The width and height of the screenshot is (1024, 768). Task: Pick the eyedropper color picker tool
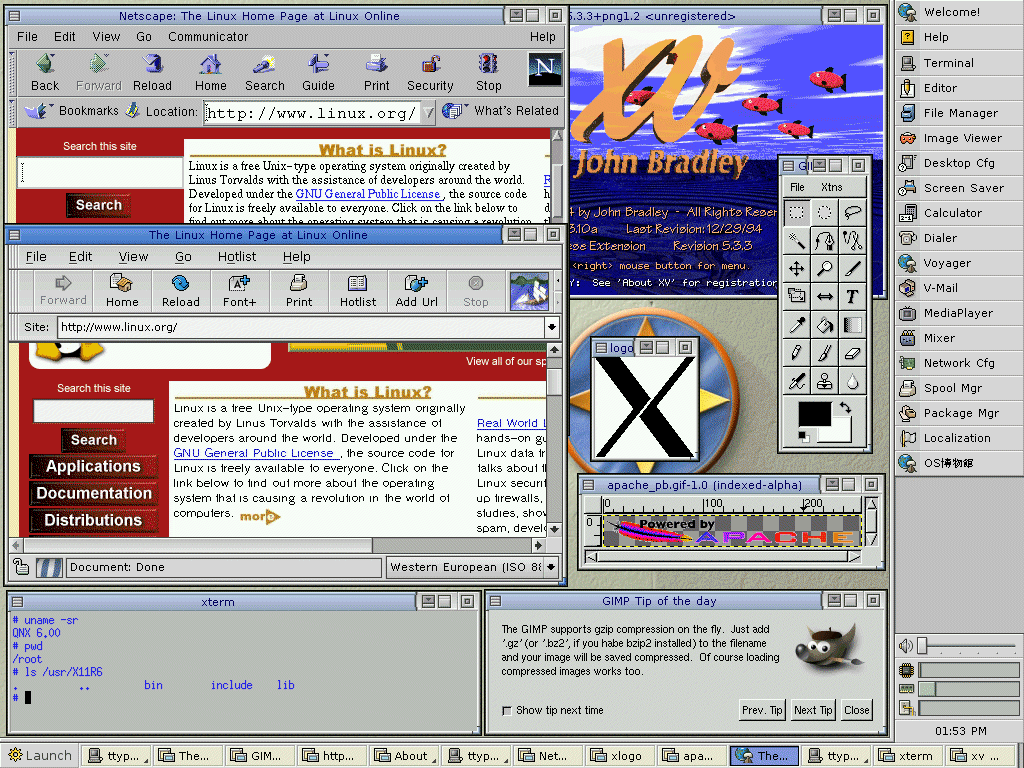tap(796, 325)
